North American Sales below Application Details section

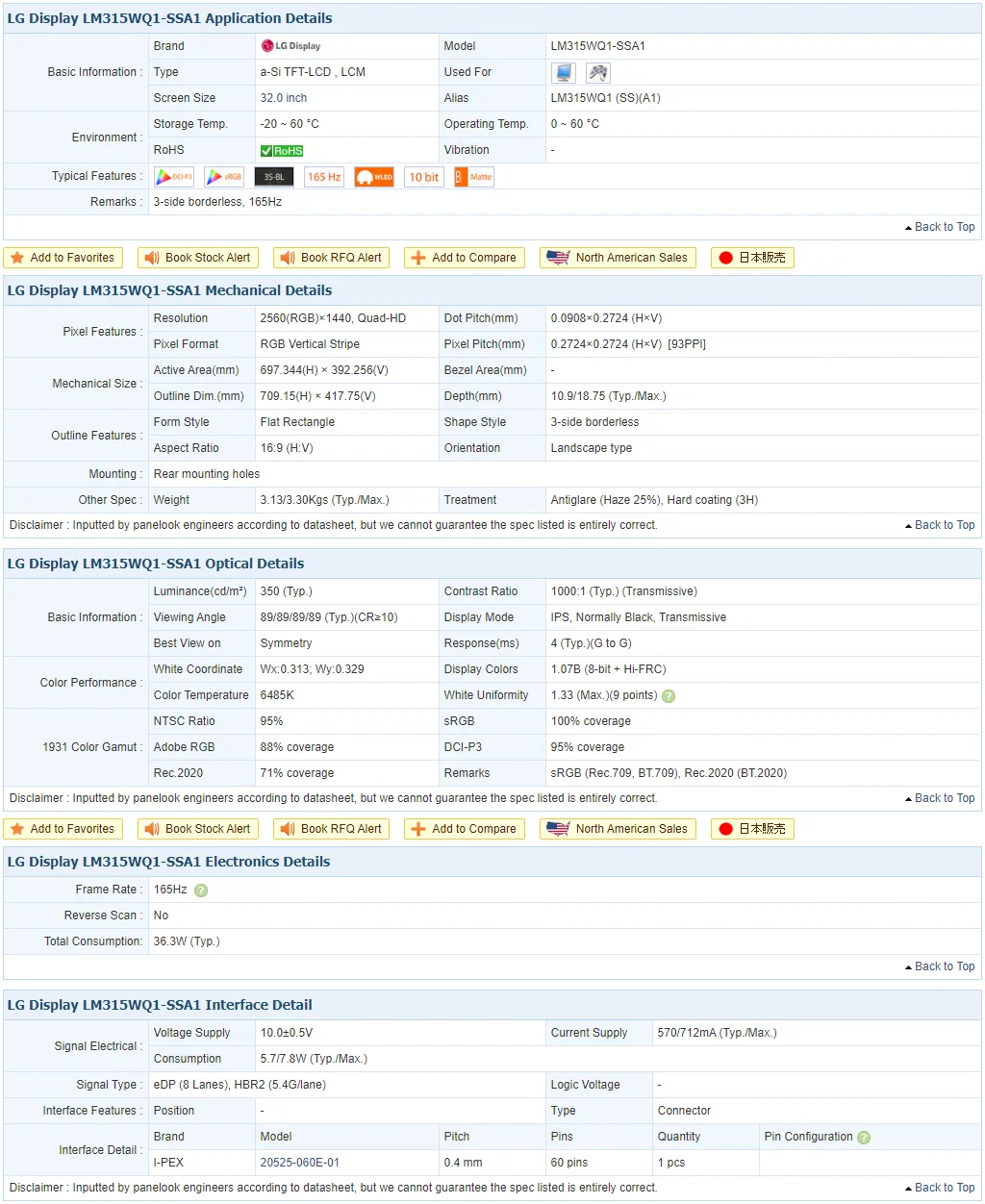619,258
